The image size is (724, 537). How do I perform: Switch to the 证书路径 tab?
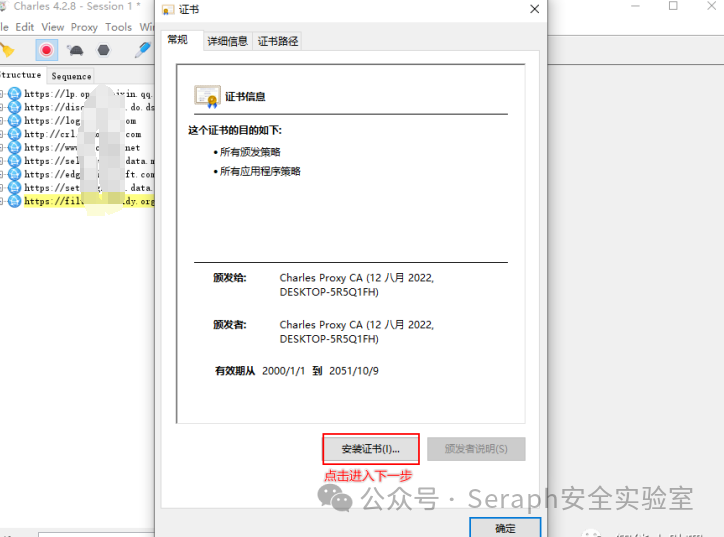(278, 41)
